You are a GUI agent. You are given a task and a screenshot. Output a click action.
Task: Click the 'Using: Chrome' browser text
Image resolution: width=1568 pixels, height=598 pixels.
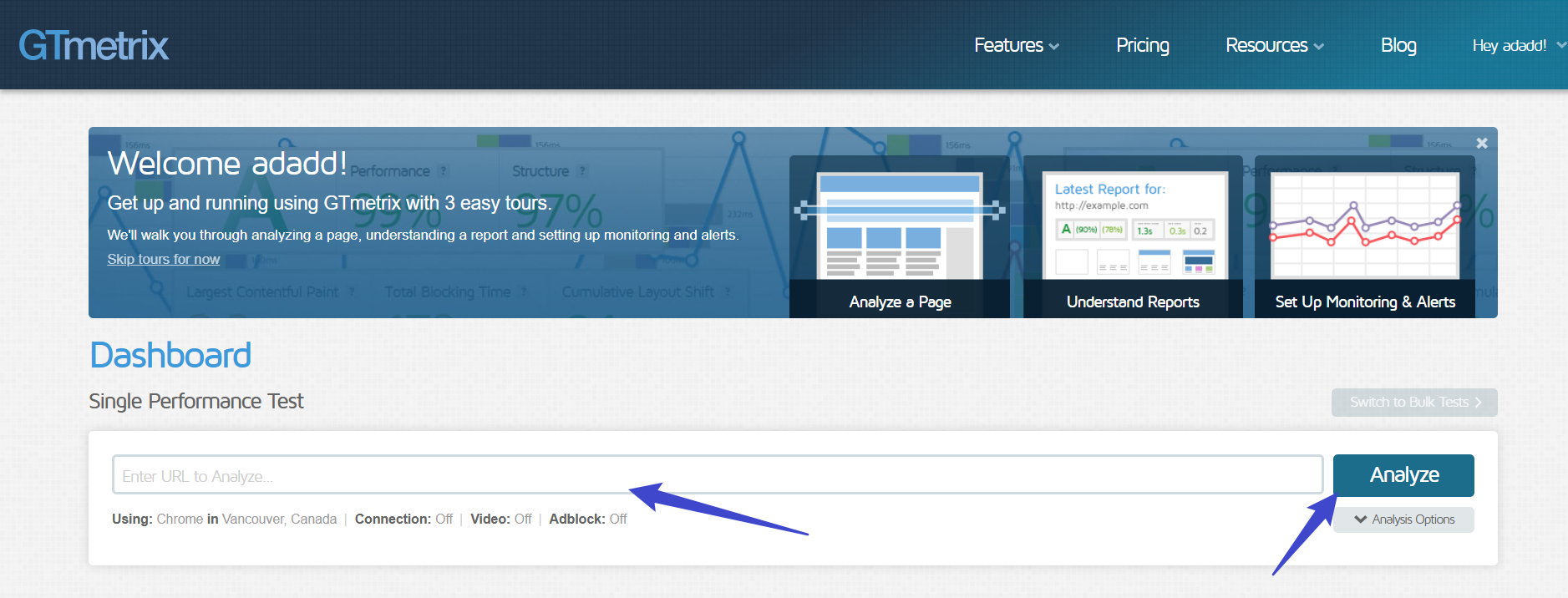[158, 519]
